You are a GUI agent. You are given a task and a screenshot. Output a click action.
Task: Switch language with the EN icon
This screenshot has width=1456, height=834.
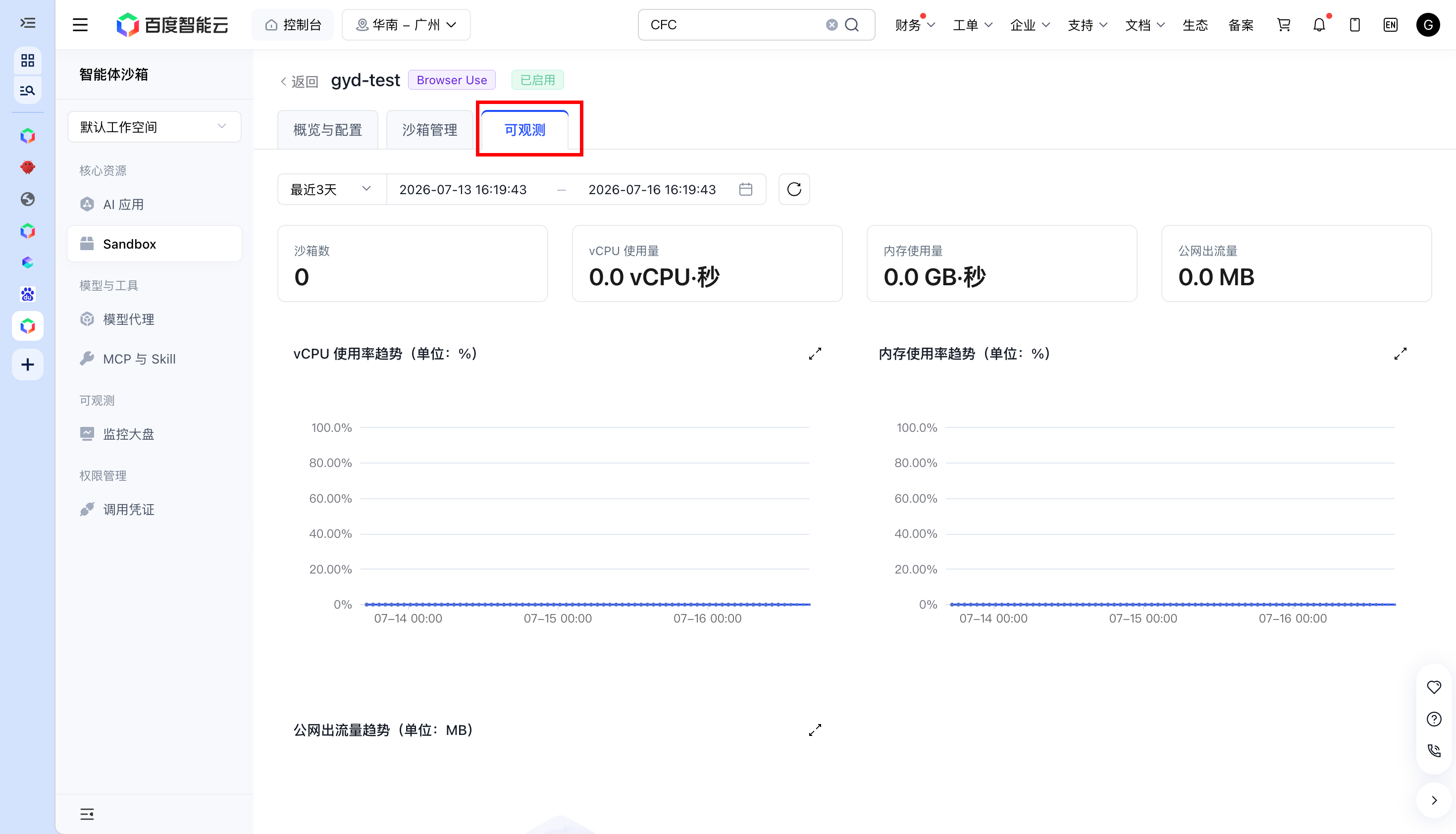(1390, 25)
